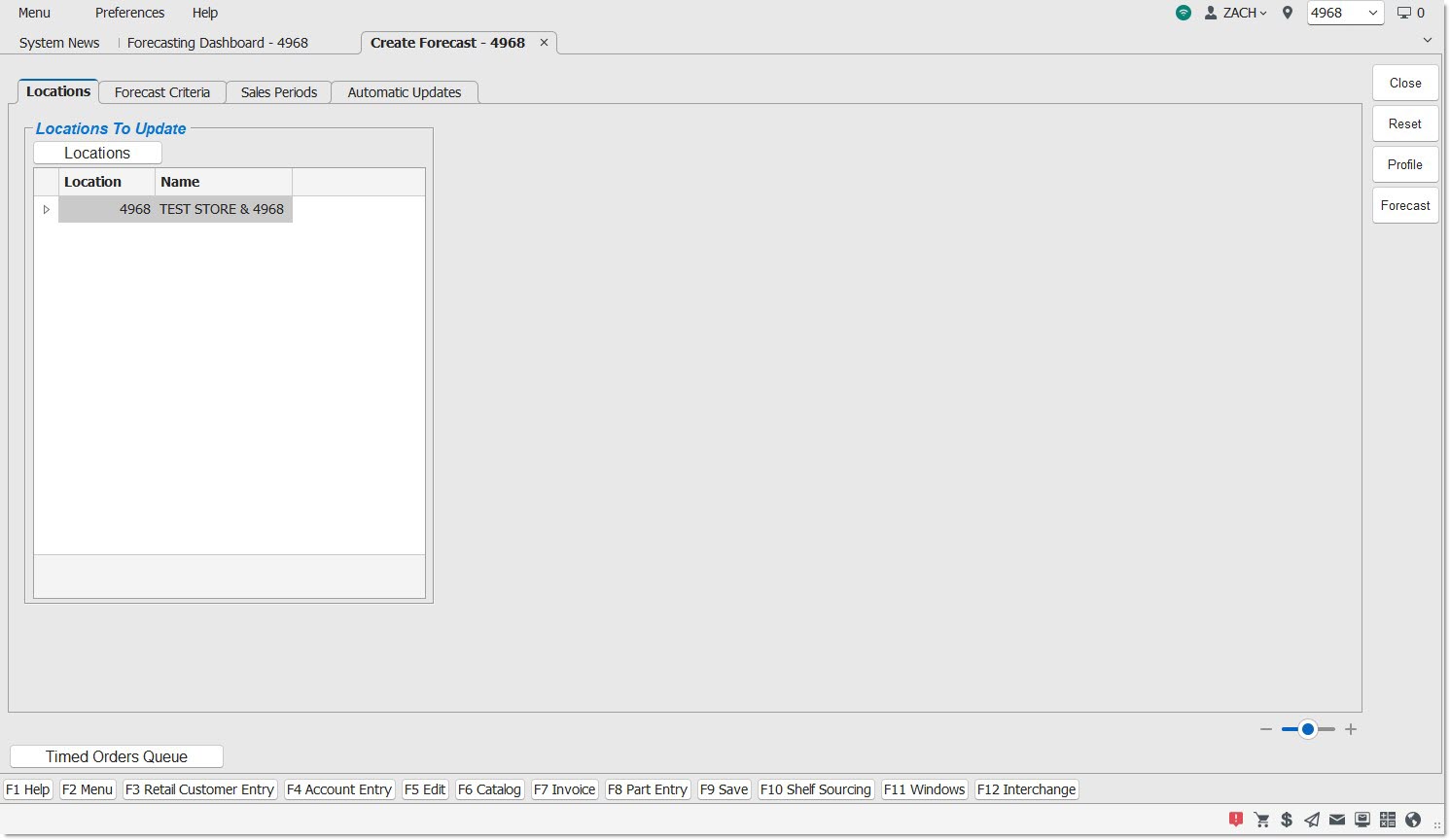Close the Create Forecast - 4968 tab
The width and height of the screenshot is (1450, 840).
(x=545, y=43)
